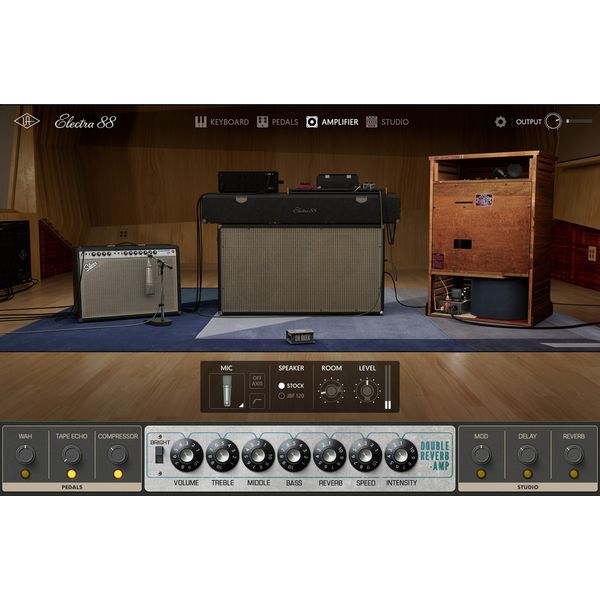The width and height of the screenshot is (600, 600).
Task: Click the OUTPUT knob
Action: [x=553, y=121]
